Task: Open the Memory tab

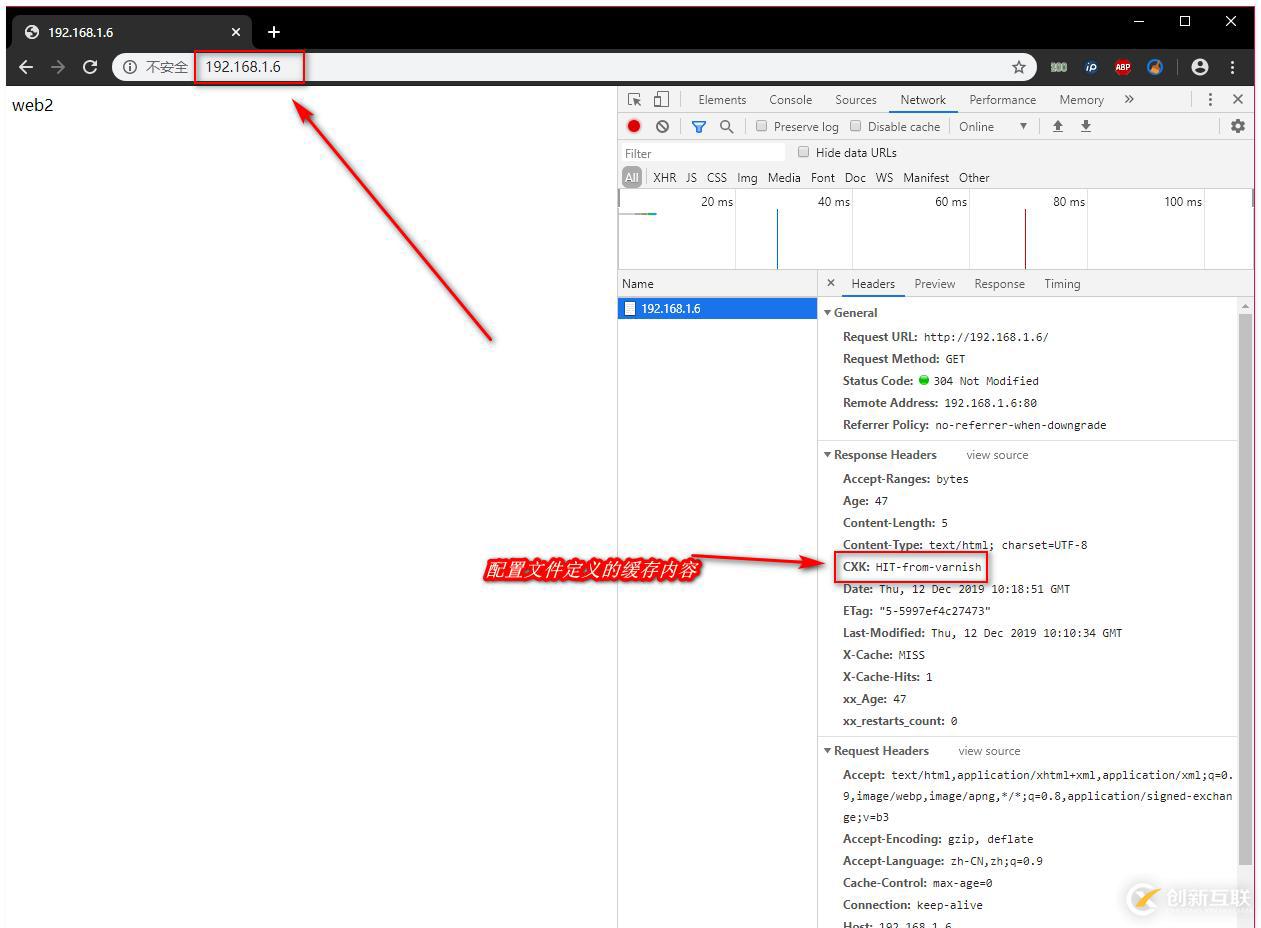Action: pyautogui.click(x=1081, y=99)
